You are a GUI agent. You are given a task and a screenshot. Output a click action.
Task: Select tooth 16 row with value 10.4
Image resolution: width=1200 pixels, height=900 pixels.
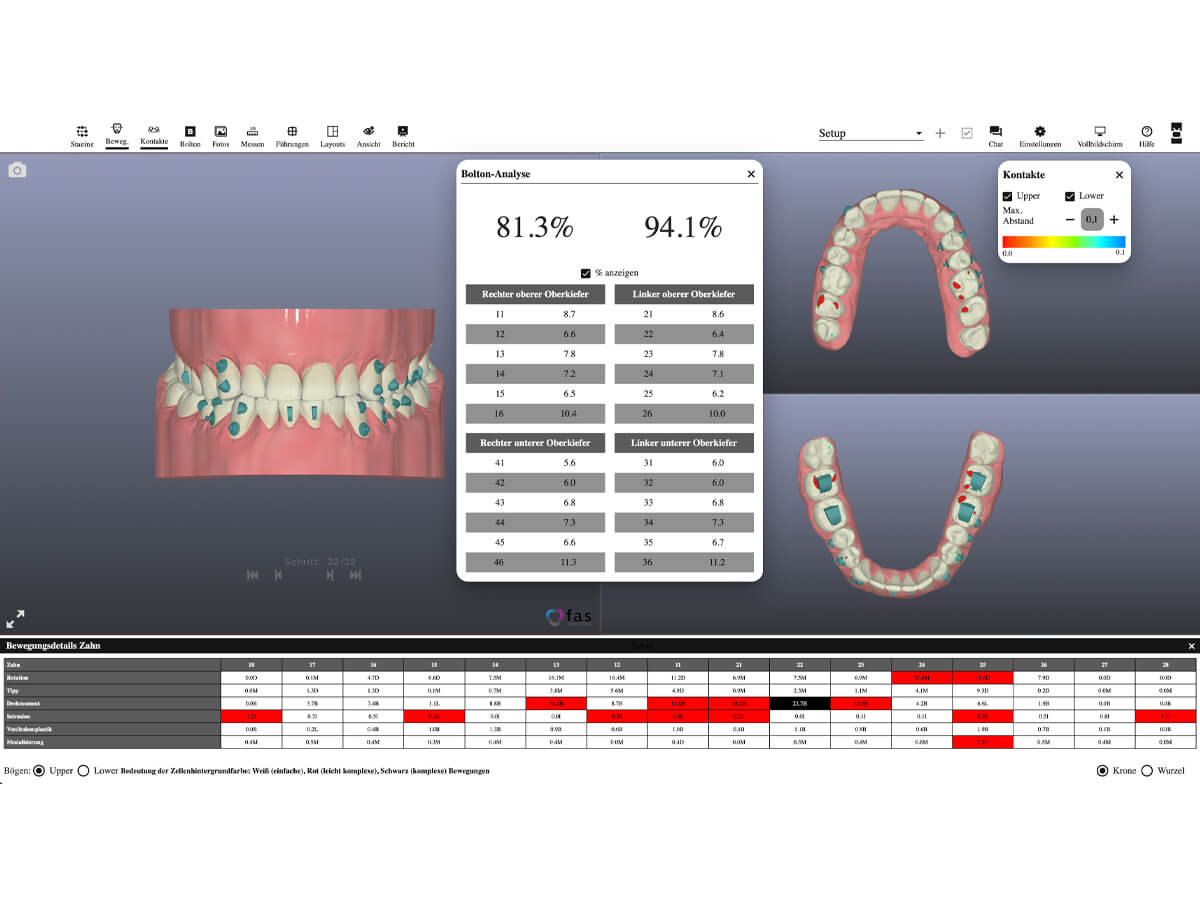535,414
